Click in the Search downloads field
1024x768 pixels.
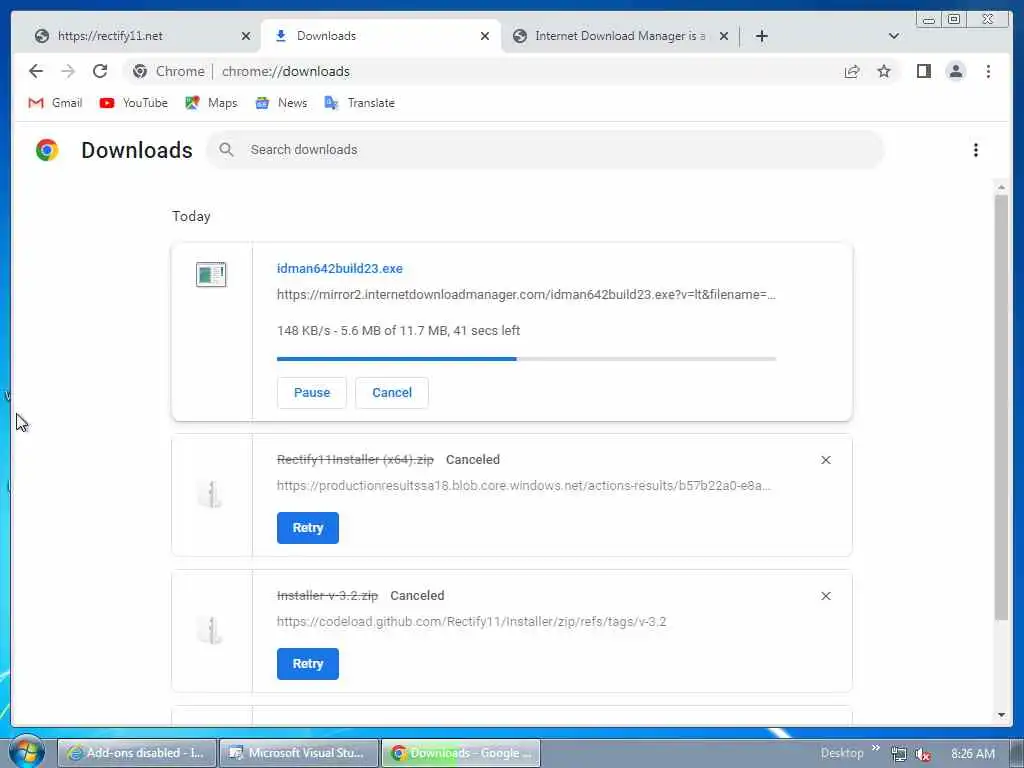pos(545,150)
